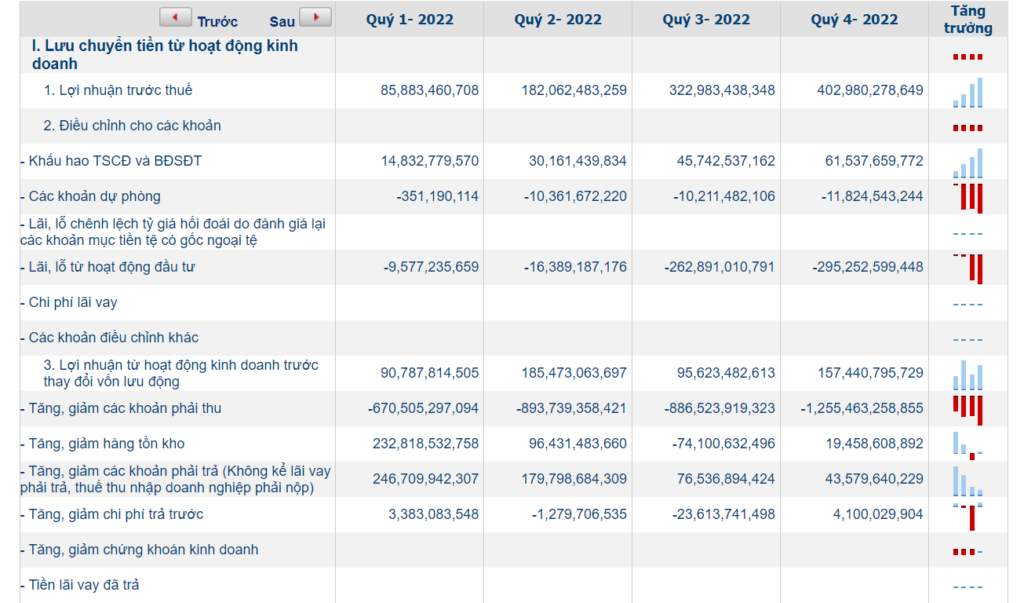View sparkline for Lãi, lỗ từ hoạt động đầu tư
Viewport: 1024px width, 603px height.
967,269
